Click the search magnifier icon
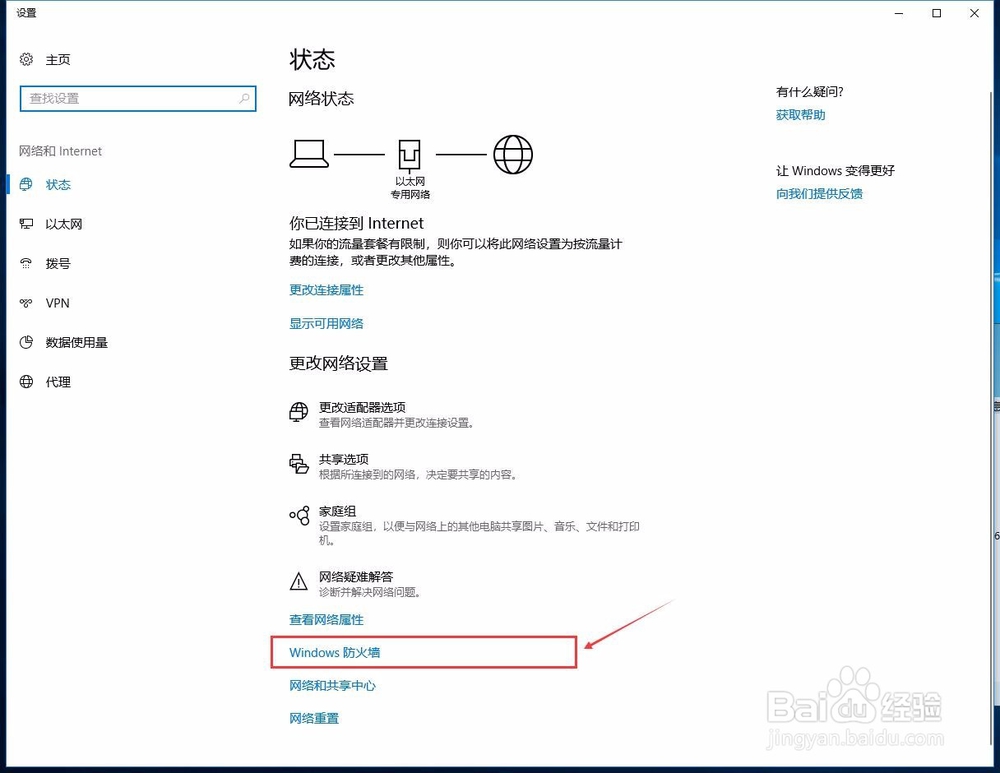This screenshot has height=773, width=1000. click(x=244, y=98)
